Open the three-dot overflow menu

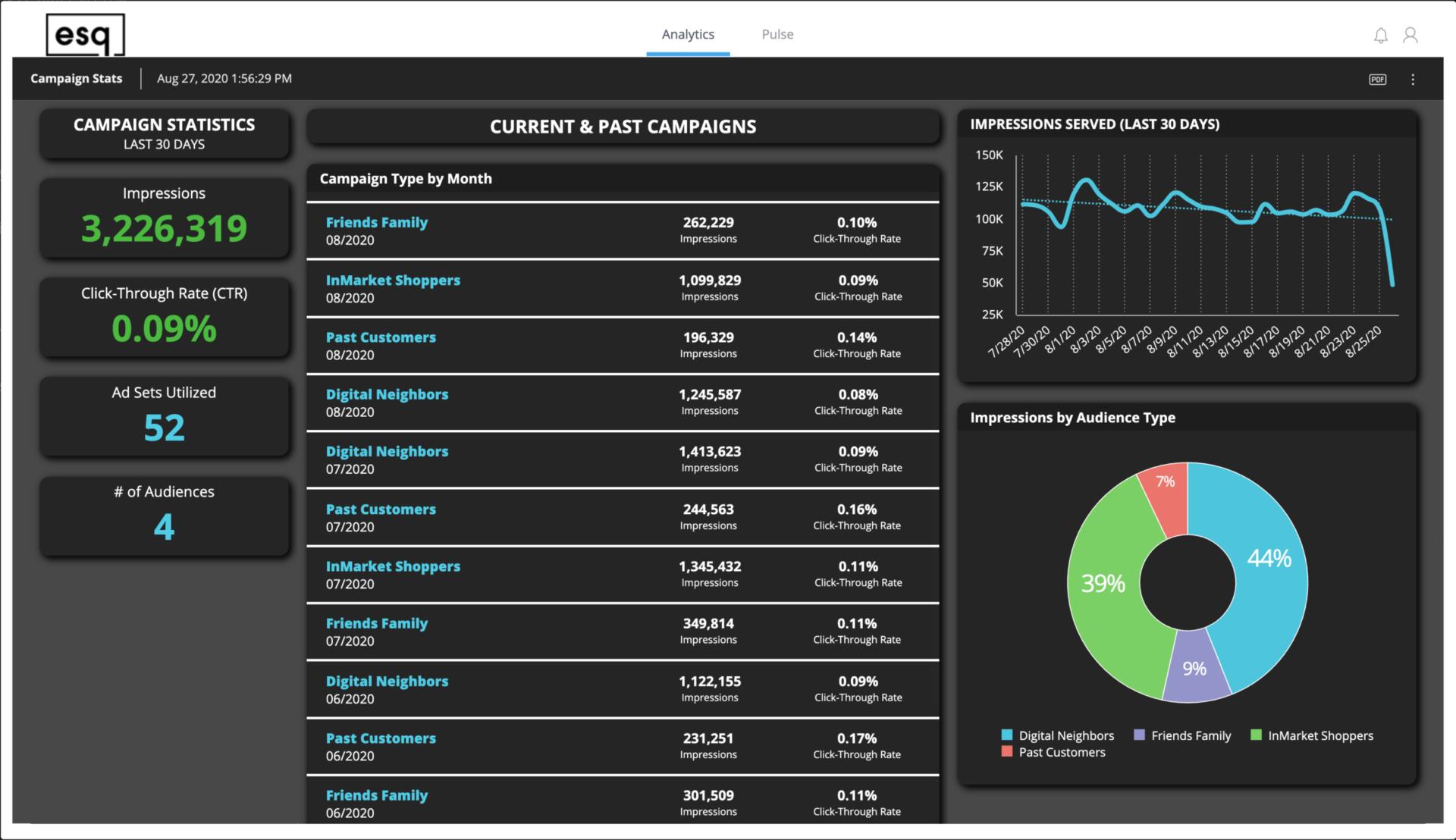pos(1413,78)
